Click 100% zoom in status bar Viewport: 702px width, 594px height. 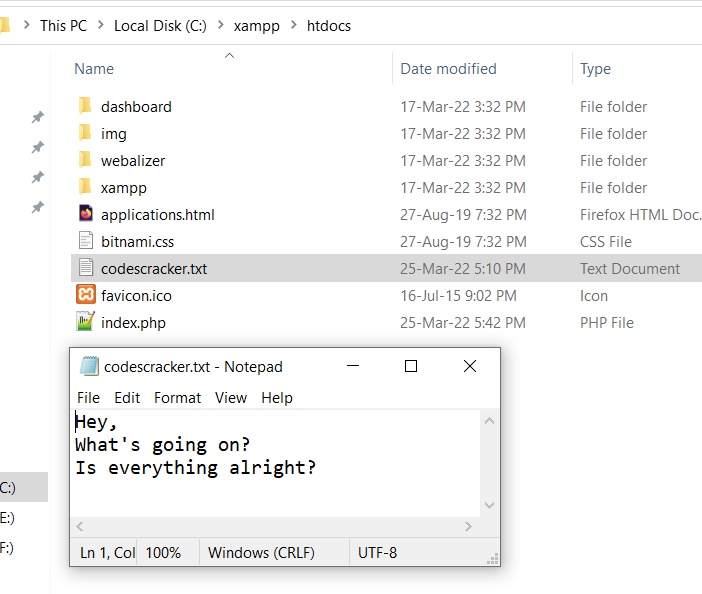(x=163, y=552)
